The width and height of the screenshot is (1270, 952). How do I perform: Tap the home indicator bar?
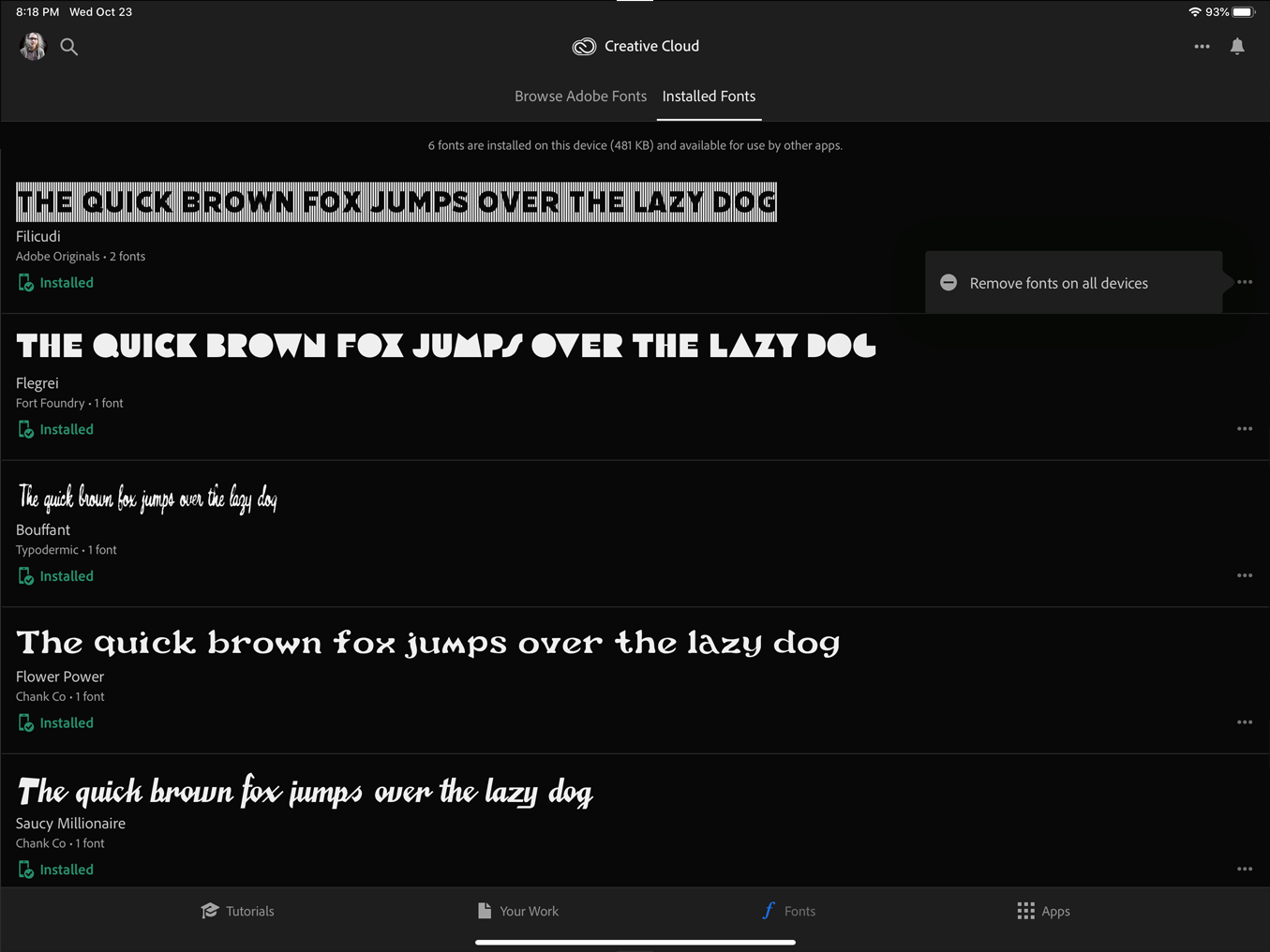[x=635, y=943]
